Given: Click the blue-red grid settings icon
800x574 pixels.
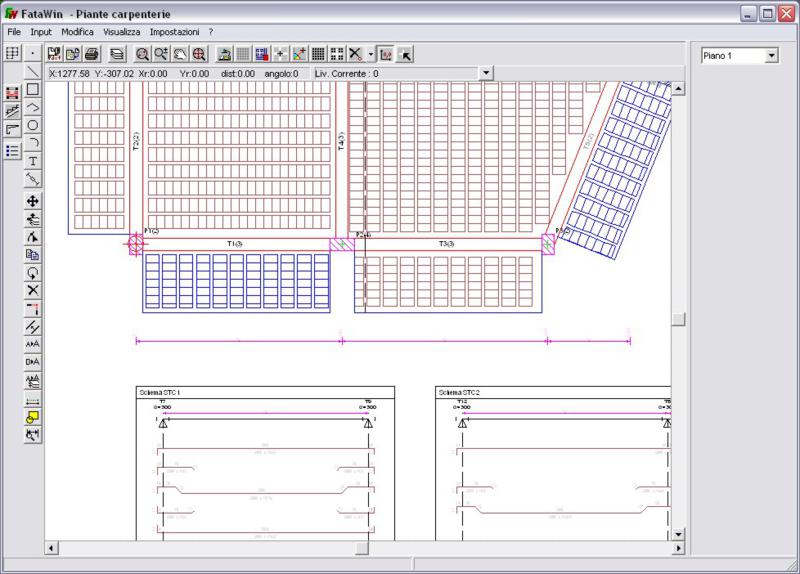Looking at the screenshot, I should [x=262, y=54].
